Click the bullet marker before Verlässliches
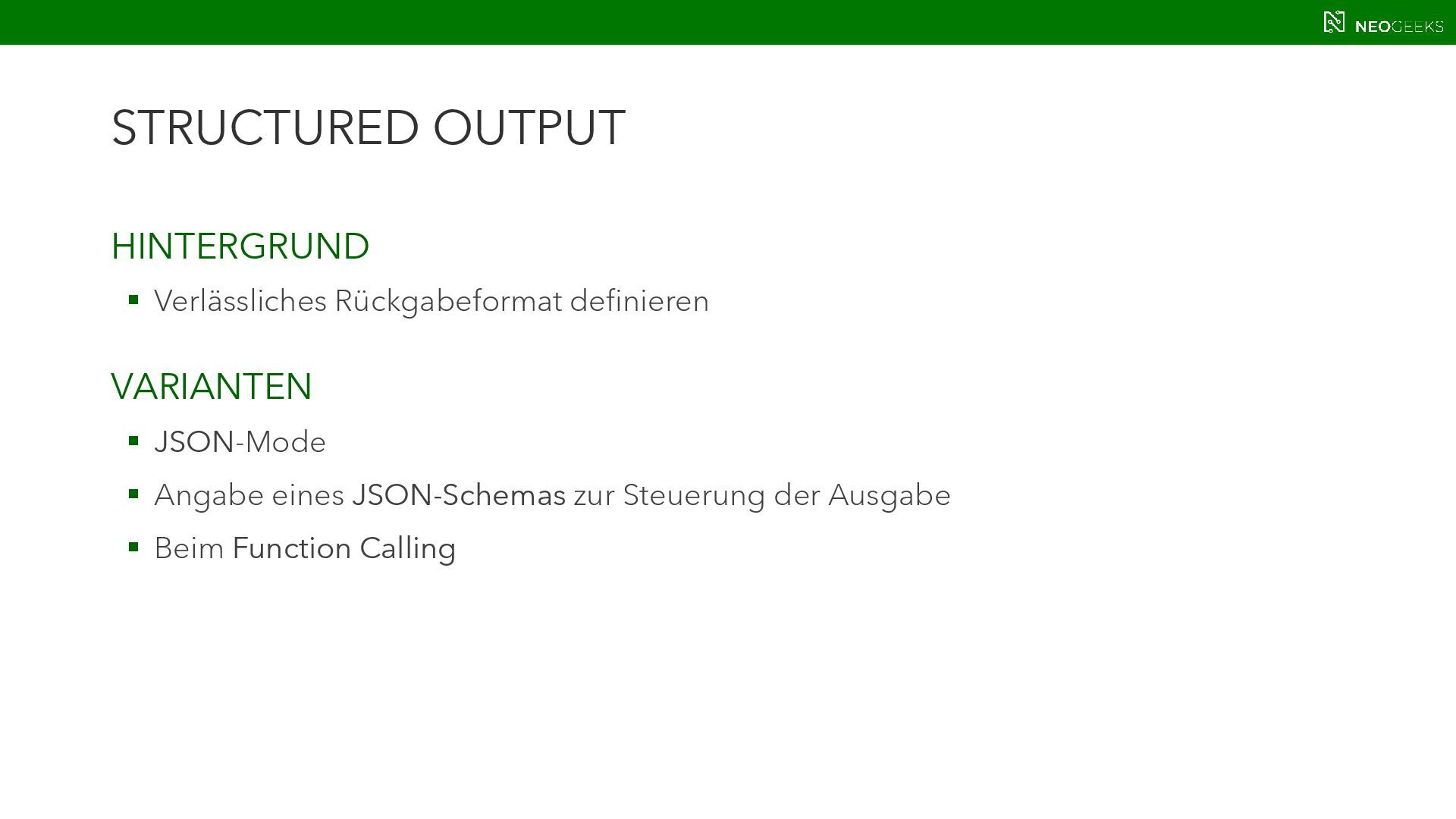 coord(133,300)
